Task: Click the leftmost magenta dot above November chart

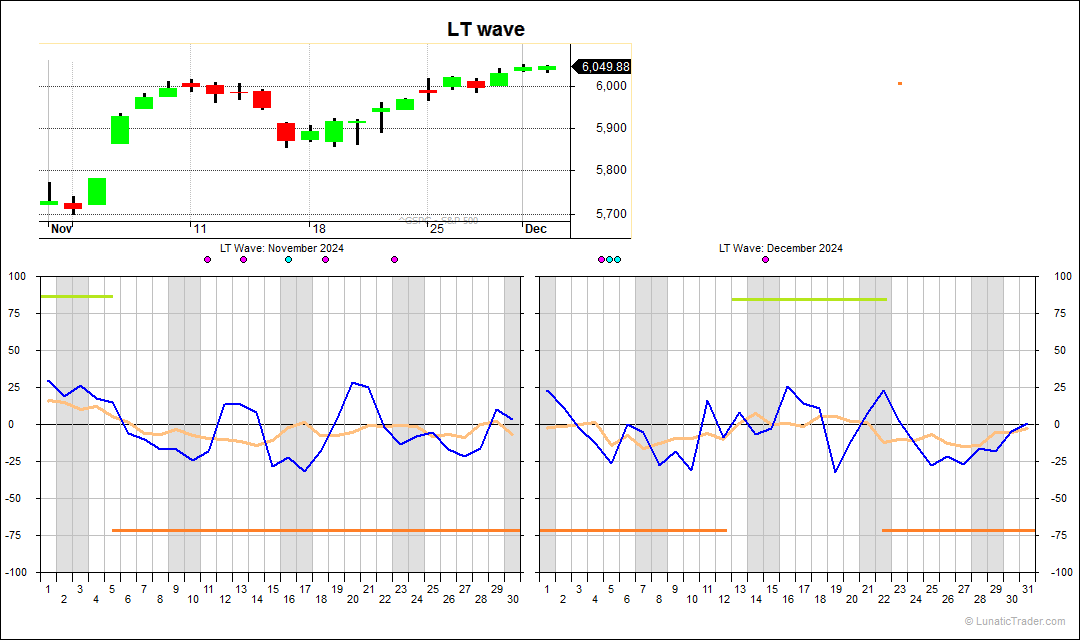Action: [x=207, y=260]
